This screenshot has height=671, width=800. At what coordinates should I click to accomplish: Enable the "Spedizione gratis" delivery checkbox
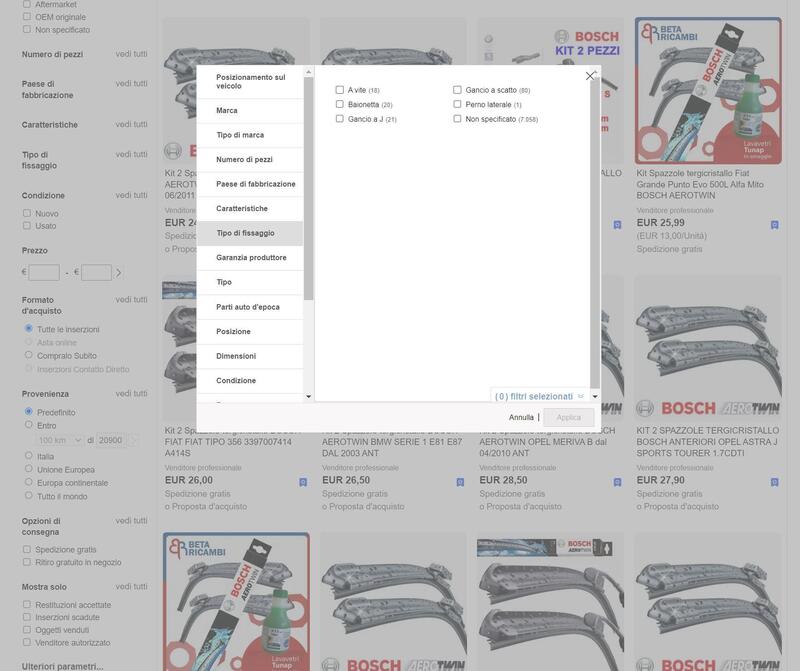coord(27,550)
